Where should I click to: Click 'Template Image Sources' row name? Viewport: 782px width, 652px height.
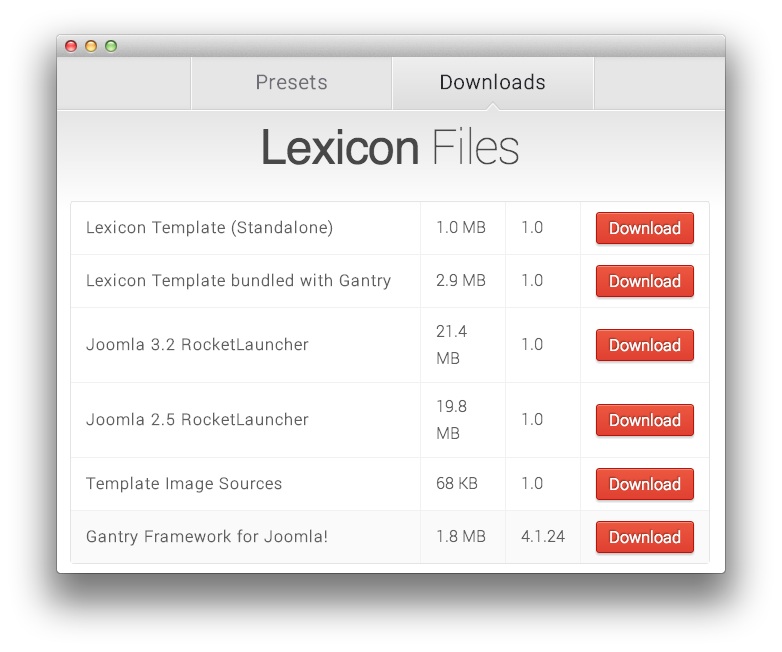[184, 483]
